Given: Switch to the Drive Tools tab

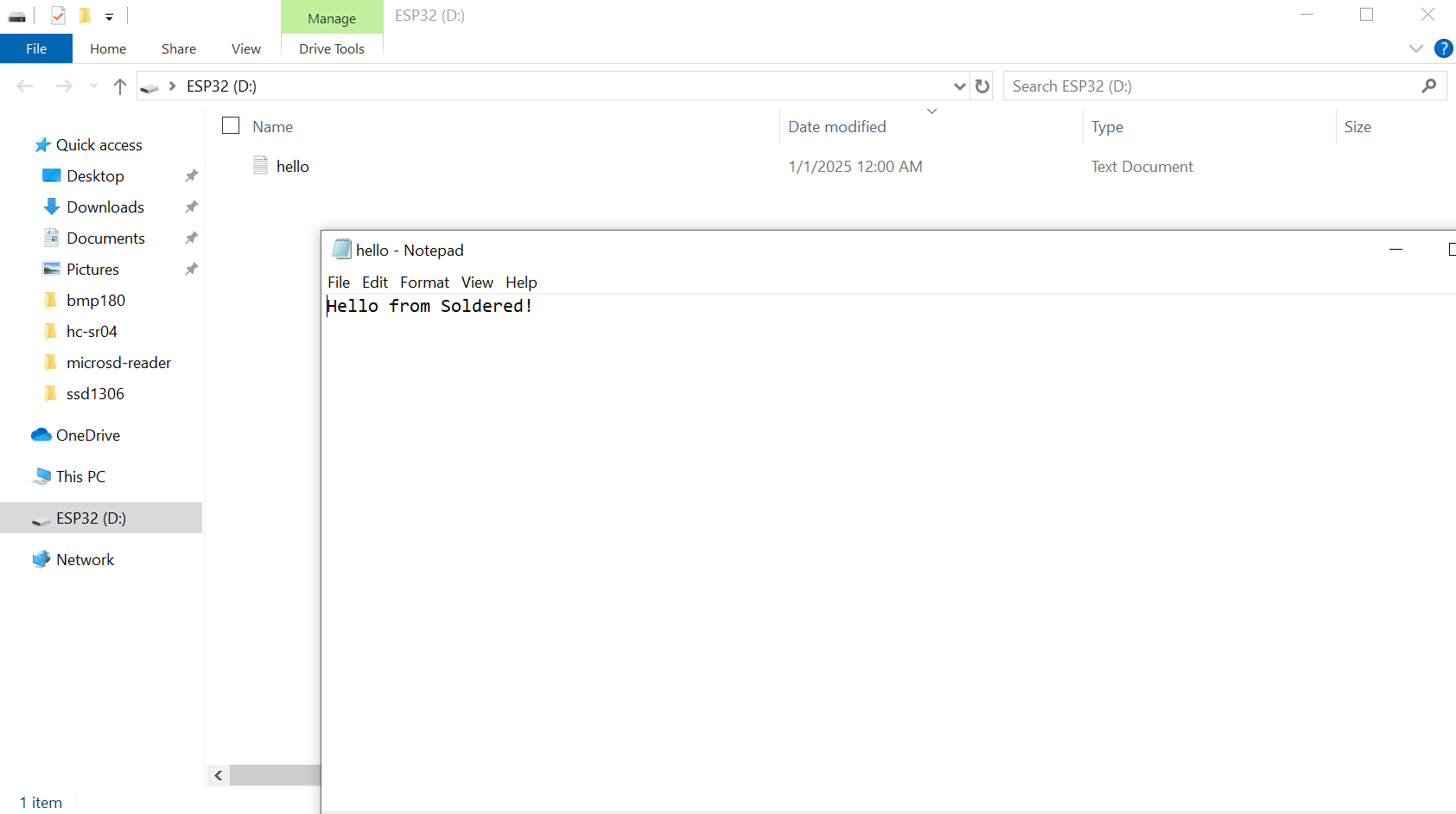Looking at the screenshot, I should click(x=331, y=49).
